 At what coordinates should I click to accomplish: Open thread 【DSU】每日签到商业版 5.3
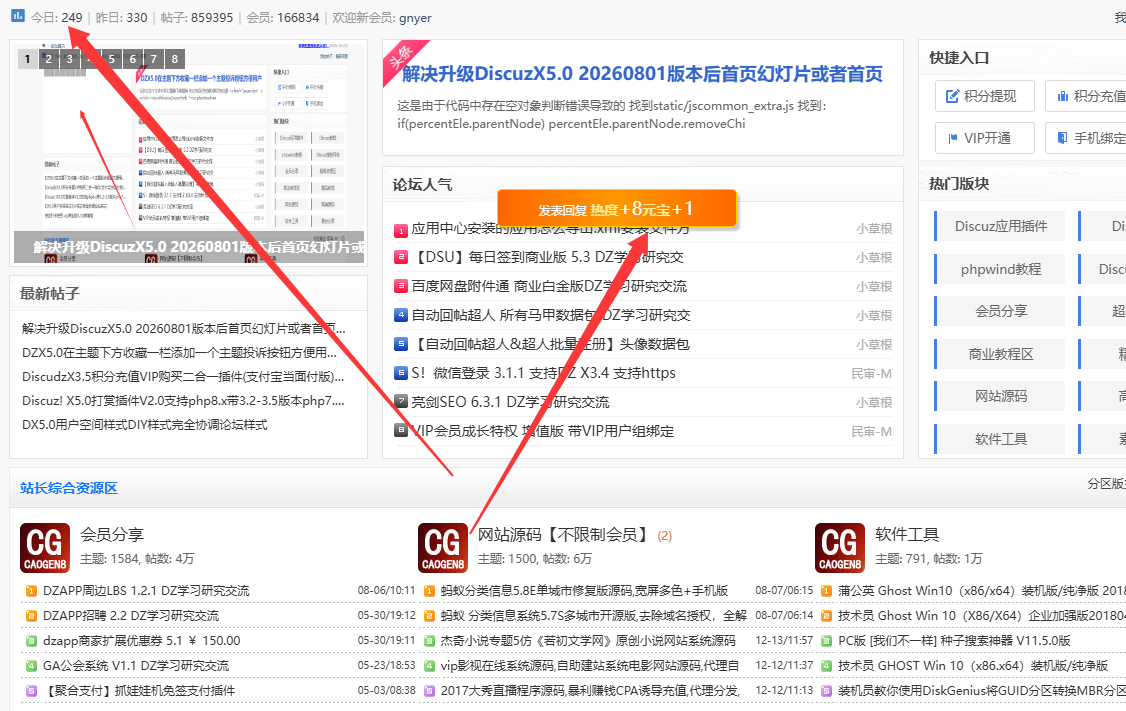547,257
